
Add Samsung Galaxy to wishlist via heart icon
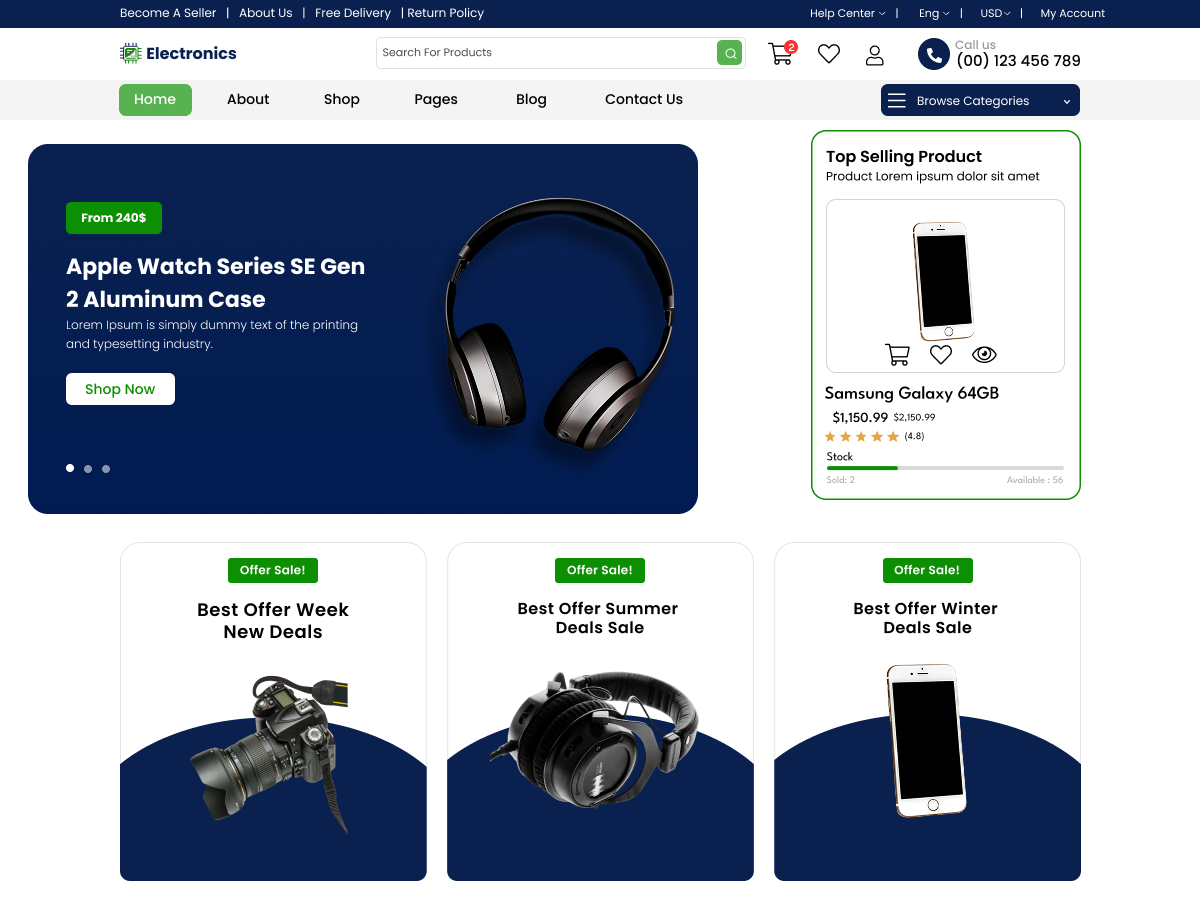click(940, 353)
